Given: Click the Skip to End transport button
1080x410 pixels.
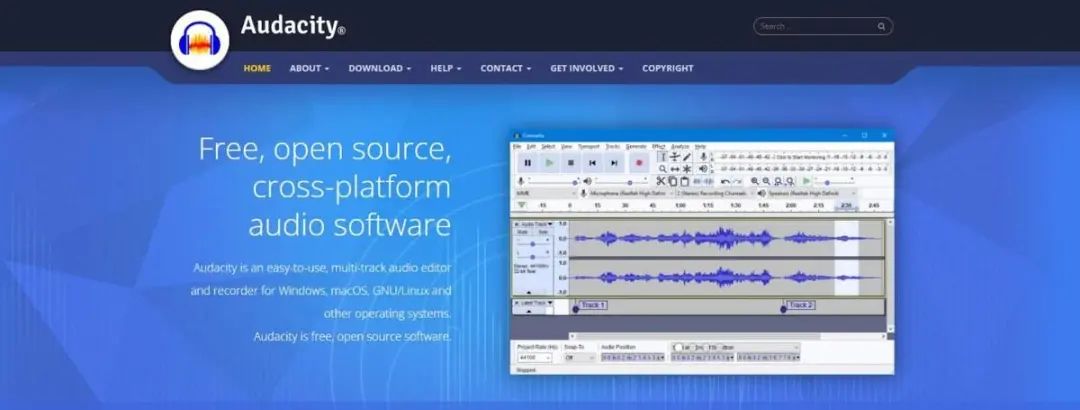Looking at the screenshot, I should 614,163.
